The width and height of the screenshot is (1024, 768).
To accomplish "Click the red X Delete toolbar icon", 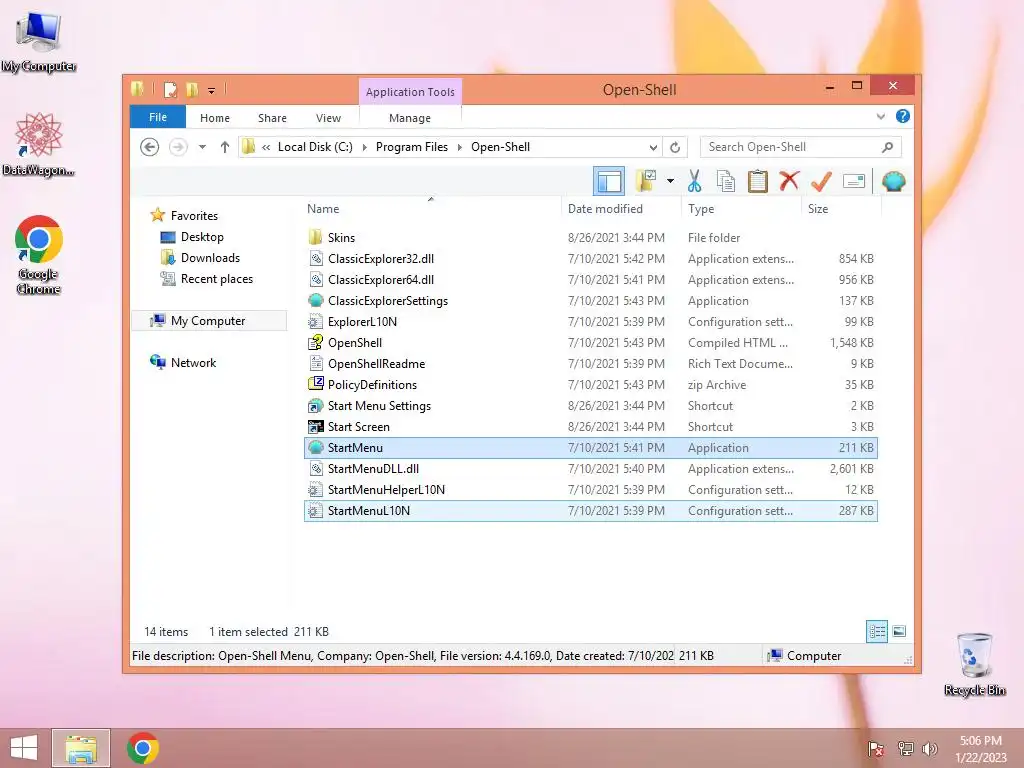I will [x=789, y=180].
